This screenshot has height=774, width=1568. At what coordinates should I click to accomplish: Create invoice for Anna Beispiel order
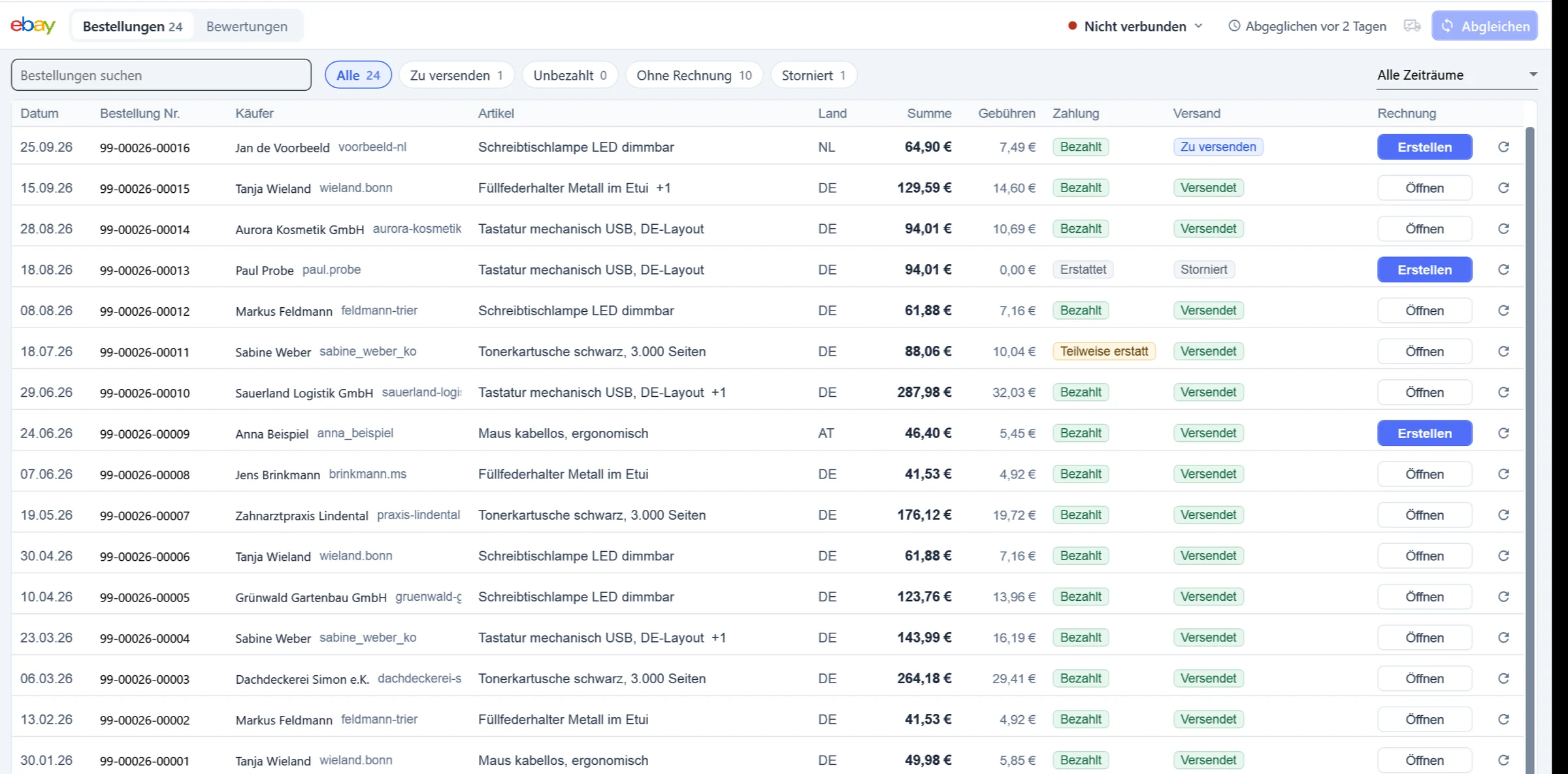click(x=1424, y=433)
